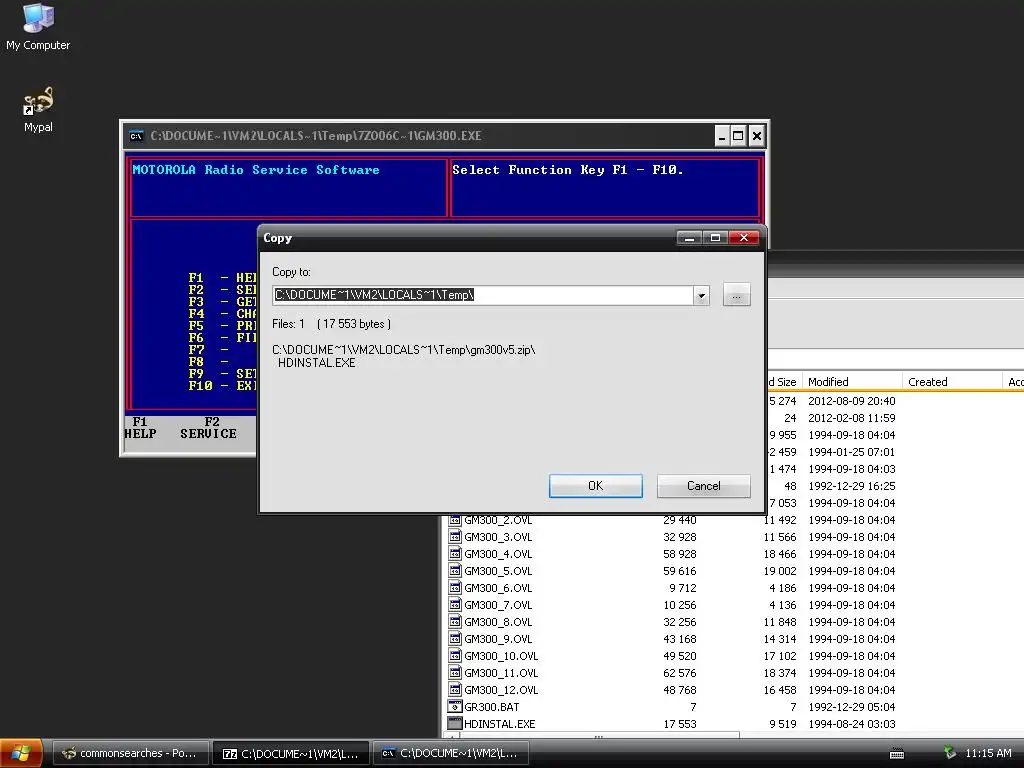
Task: Sort by Packed Size column header
Action: tap(784, 382)
